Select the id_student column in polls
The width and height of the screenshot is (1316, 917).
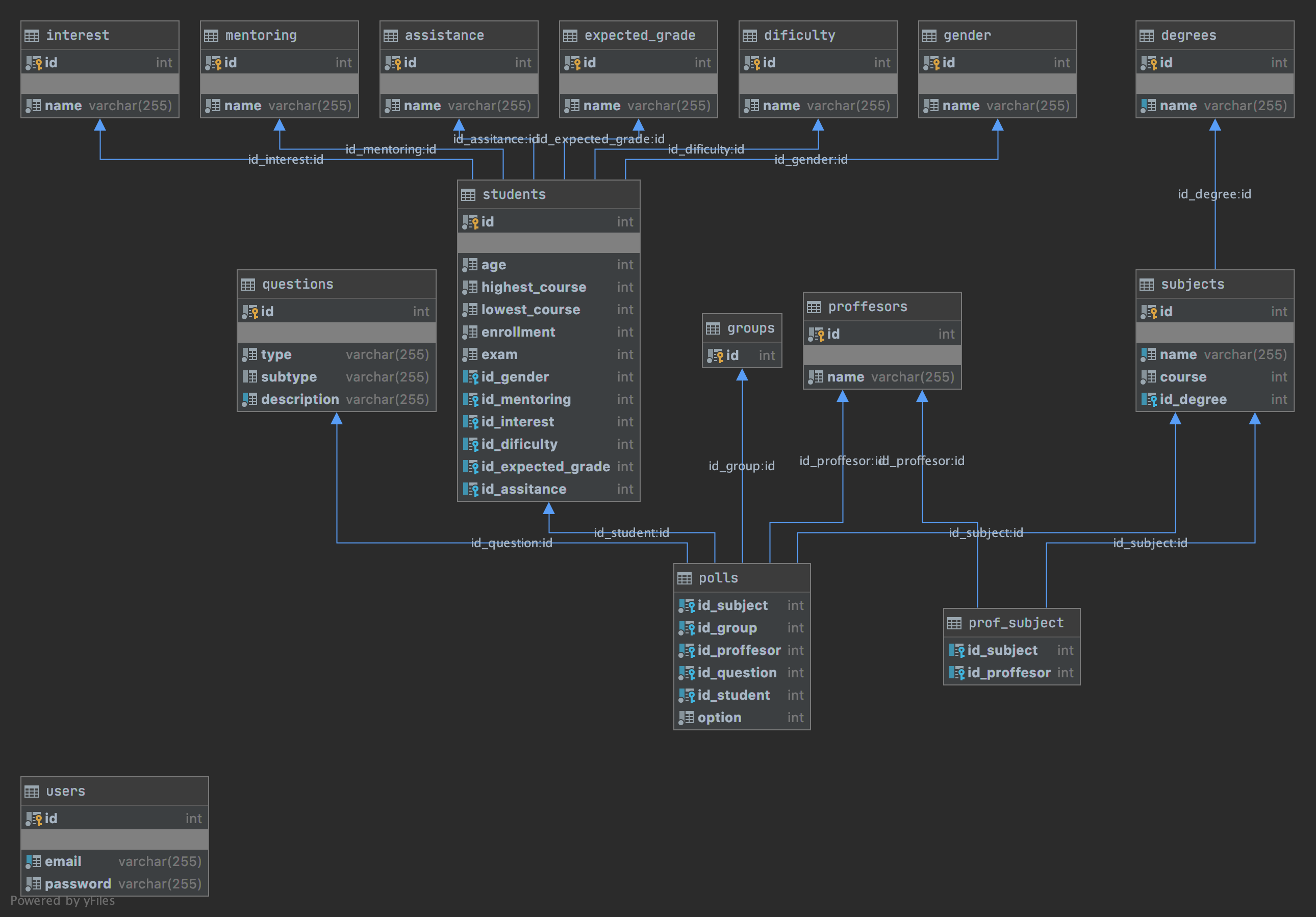[x=742, y=695]
